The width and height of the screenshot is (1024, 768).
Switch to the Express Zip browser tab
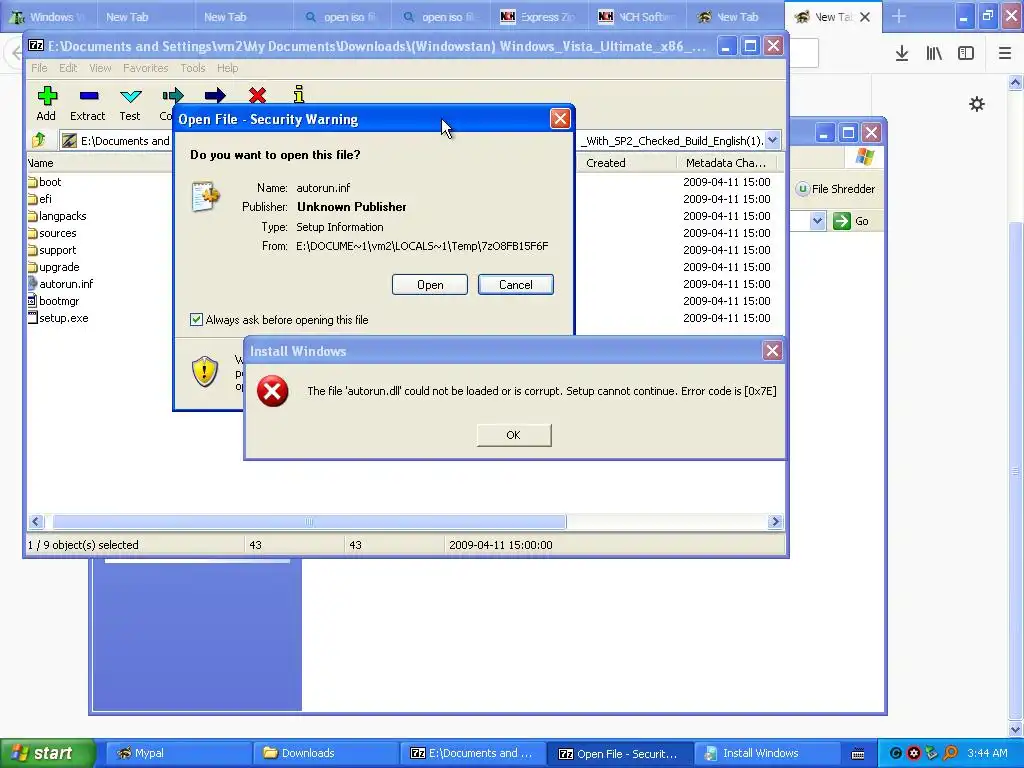(538, 17)
